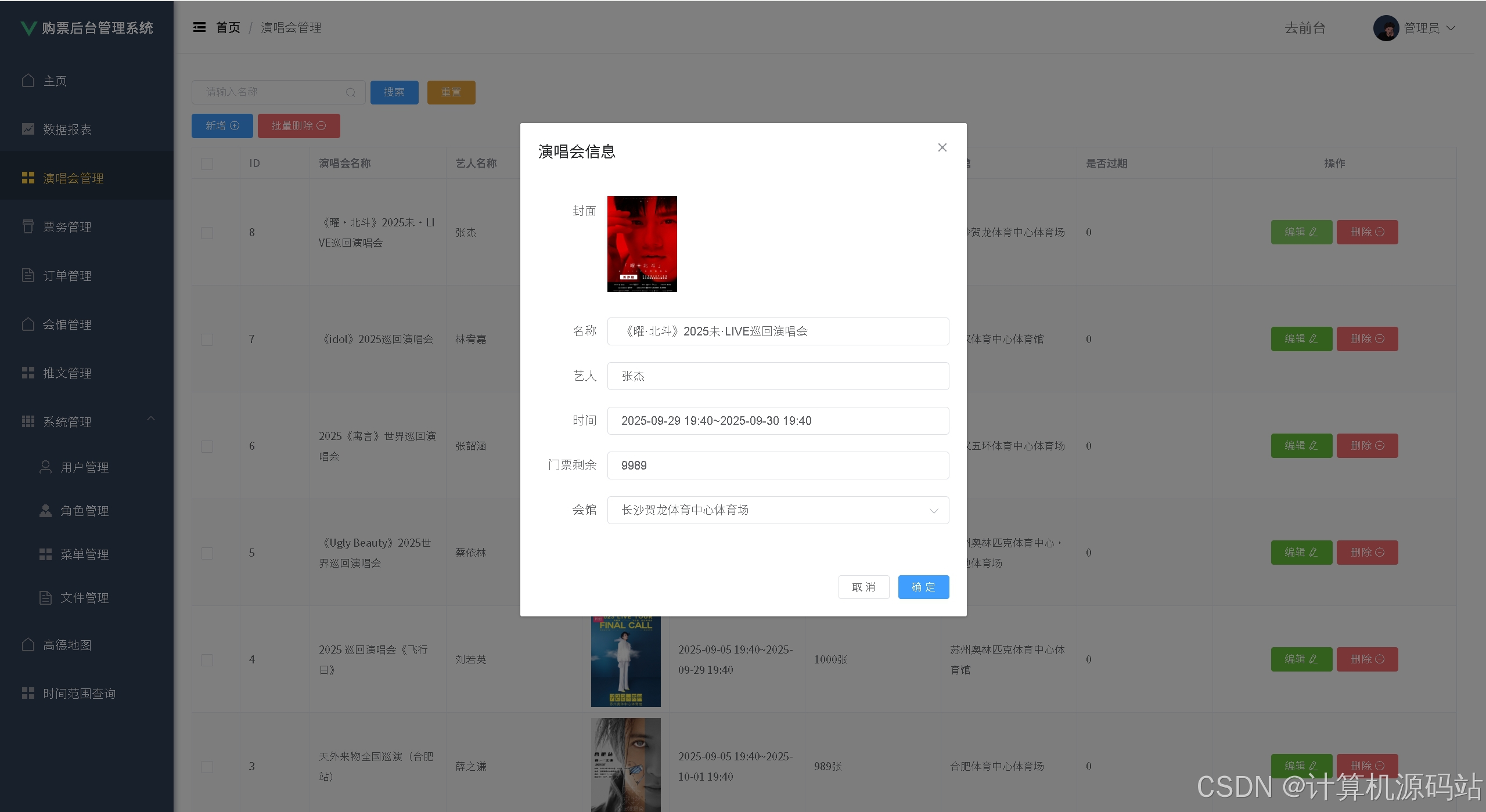
Task: Click the 确定 button in the dialog
Action: tap(923, 587)
